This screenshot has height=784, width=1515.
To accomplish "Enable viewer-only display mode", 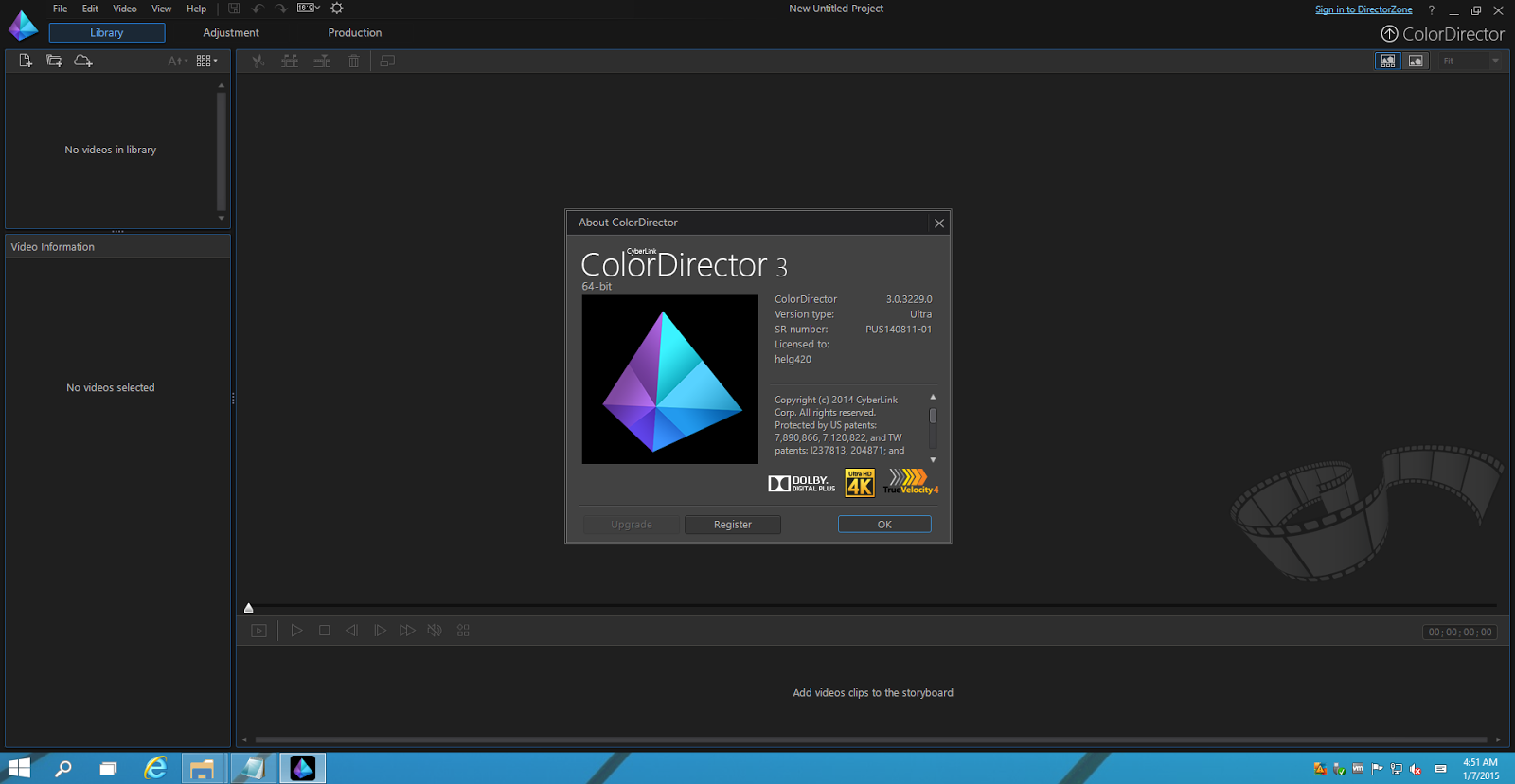I will pyautogui.click(x=1416, y=61).
